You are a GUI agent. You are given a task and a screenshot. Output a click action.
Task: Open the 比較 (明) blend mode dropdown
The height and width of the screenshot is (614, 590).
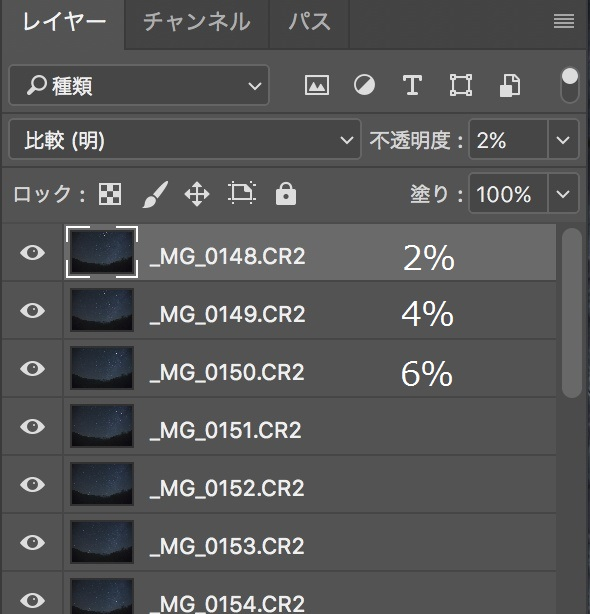pyautogui.click(x=185, y=140)
